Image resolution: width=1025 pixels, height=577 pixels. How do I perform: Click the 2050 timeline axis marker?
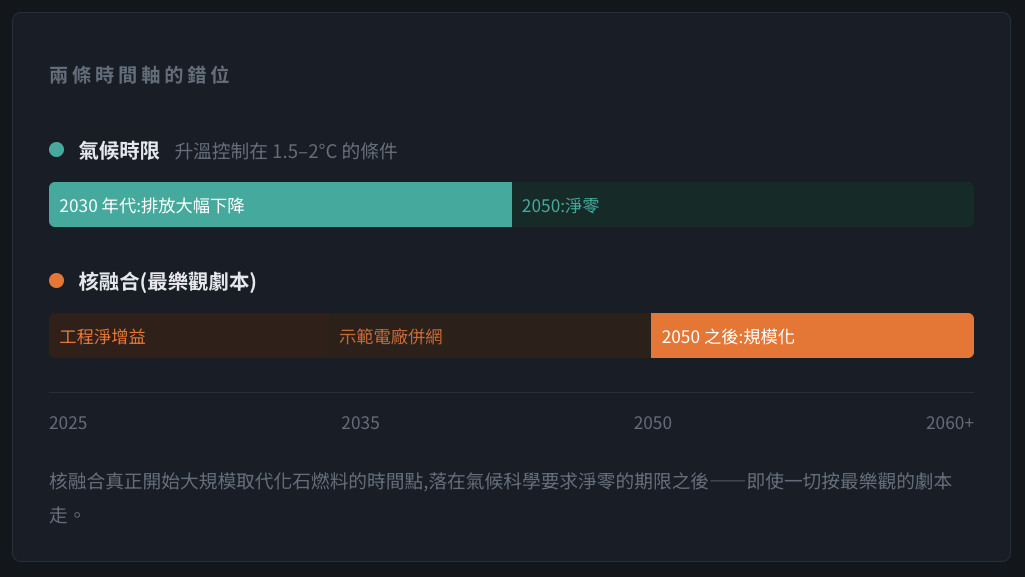(652, 423)
